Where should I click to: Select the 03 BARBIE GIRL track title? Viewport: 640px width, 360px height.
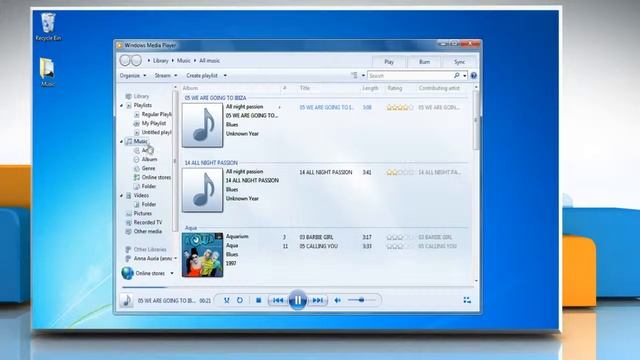316,237
